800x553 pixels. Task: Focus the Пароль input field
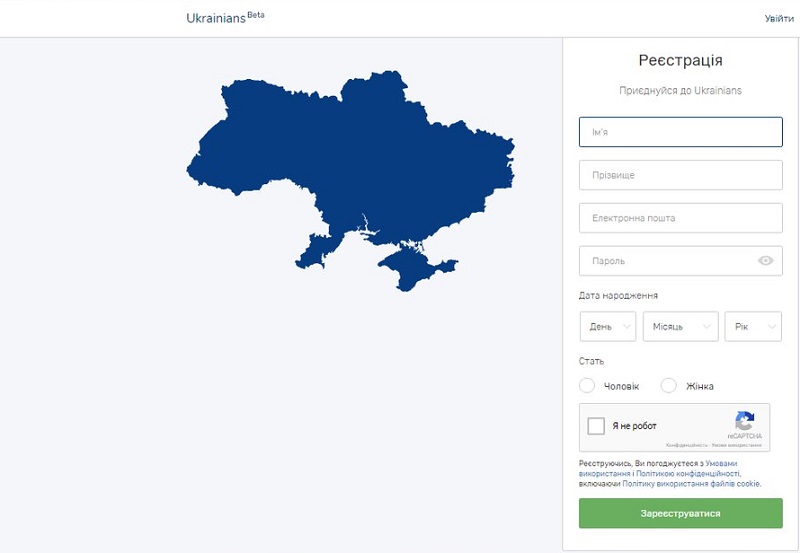pos(681,261)
